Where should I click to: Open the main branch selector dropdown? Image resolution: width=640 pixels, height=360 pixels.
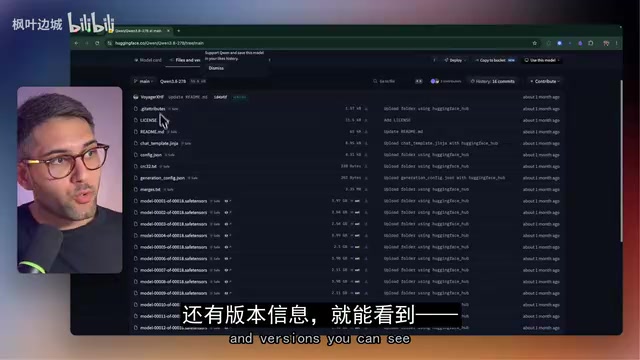click(143, 81)
